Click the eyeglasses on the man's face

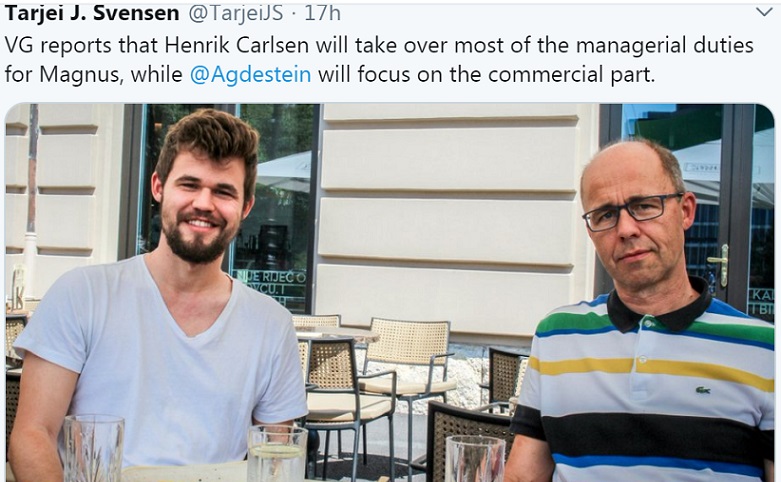point(633,212)
